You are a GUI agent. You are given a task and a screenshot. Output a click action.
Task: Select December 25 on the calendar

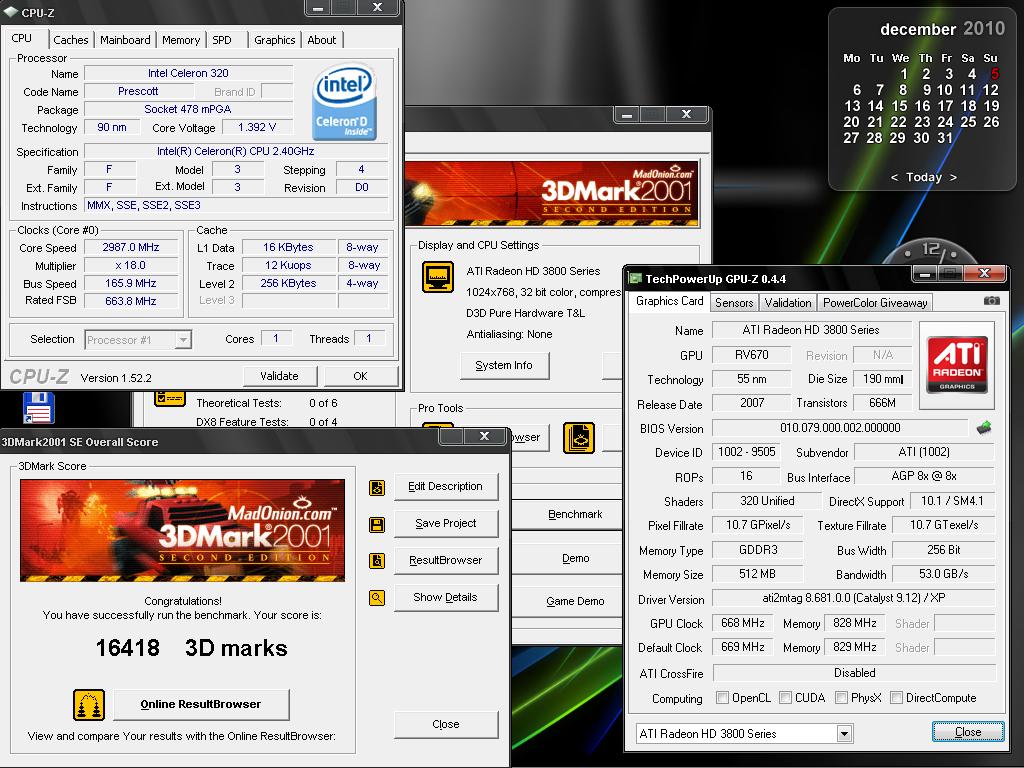click(x=968, y=122)
